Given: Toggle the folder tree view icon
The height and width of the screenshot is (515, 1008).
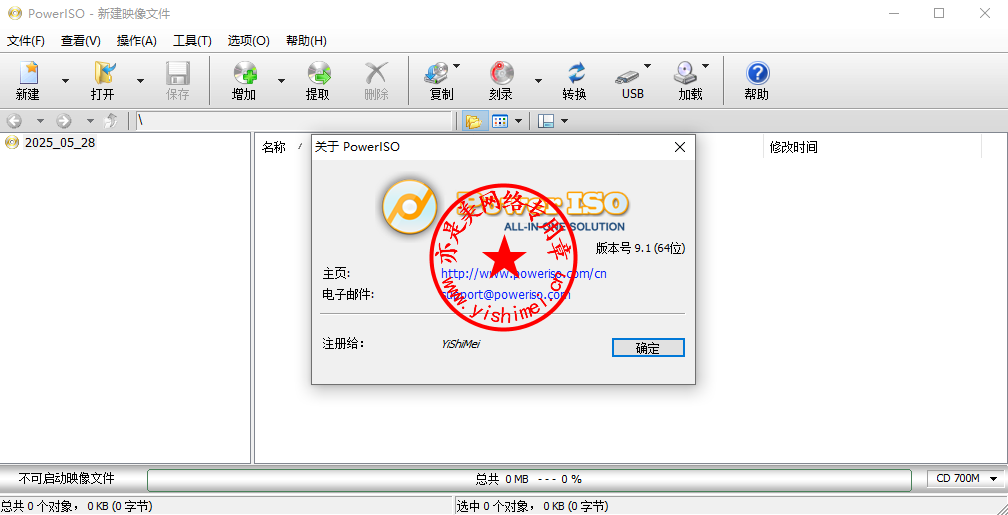Looking at the screenshot, I should click(474, 121).
